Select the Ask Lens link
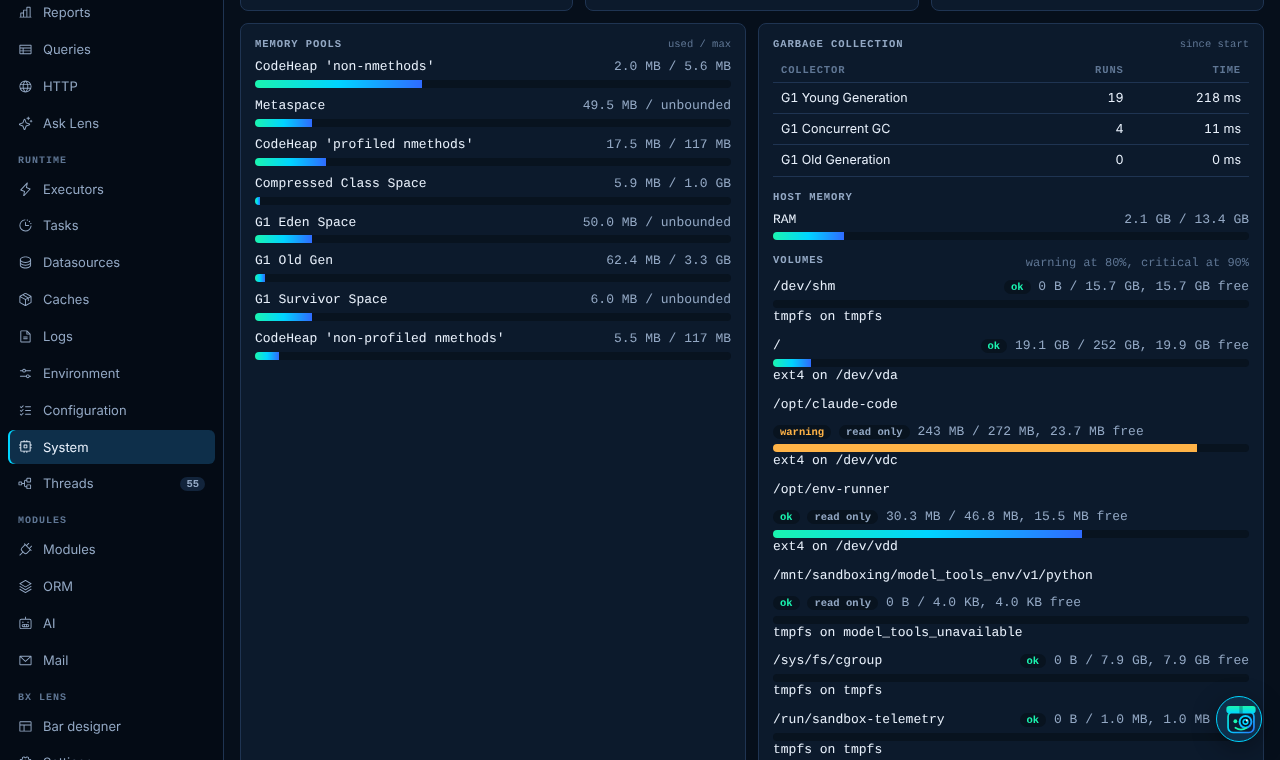 [x=111, y=123]
